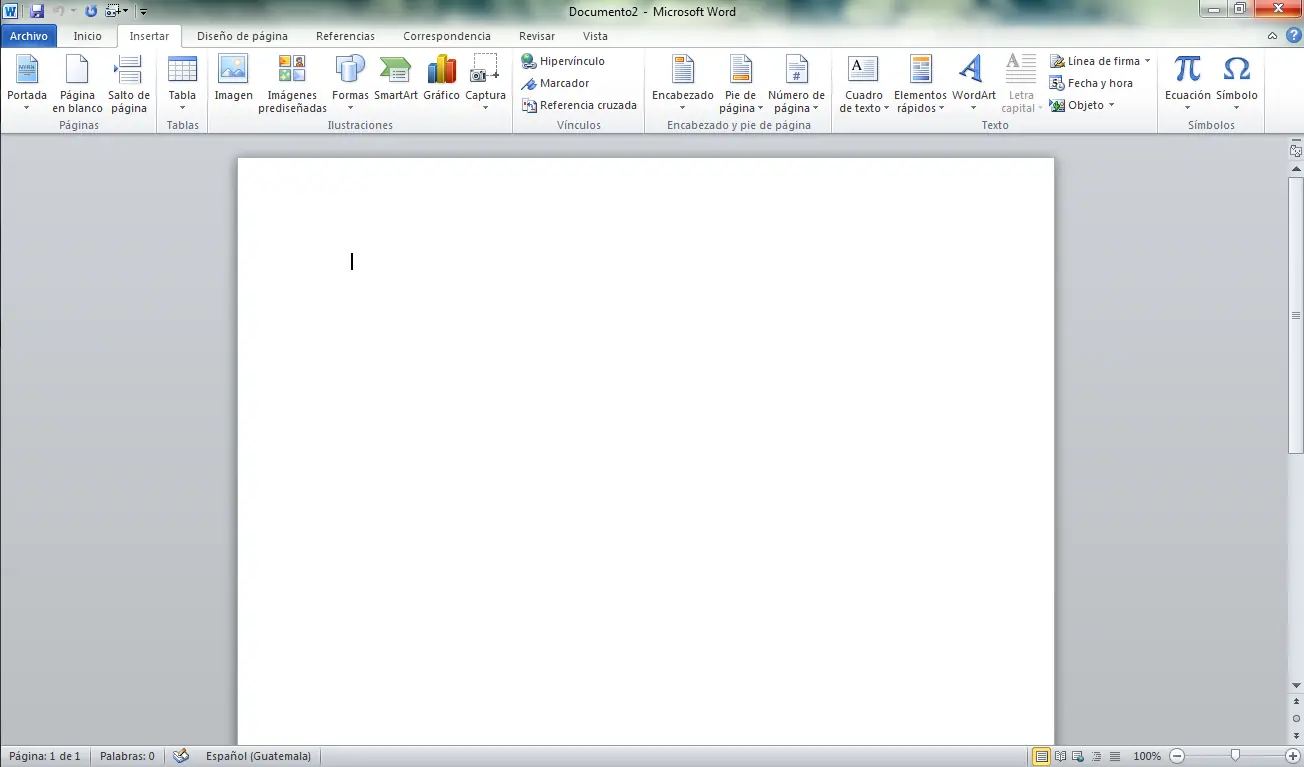Open the Captura screenshot tool

click(x=485, y=84)
